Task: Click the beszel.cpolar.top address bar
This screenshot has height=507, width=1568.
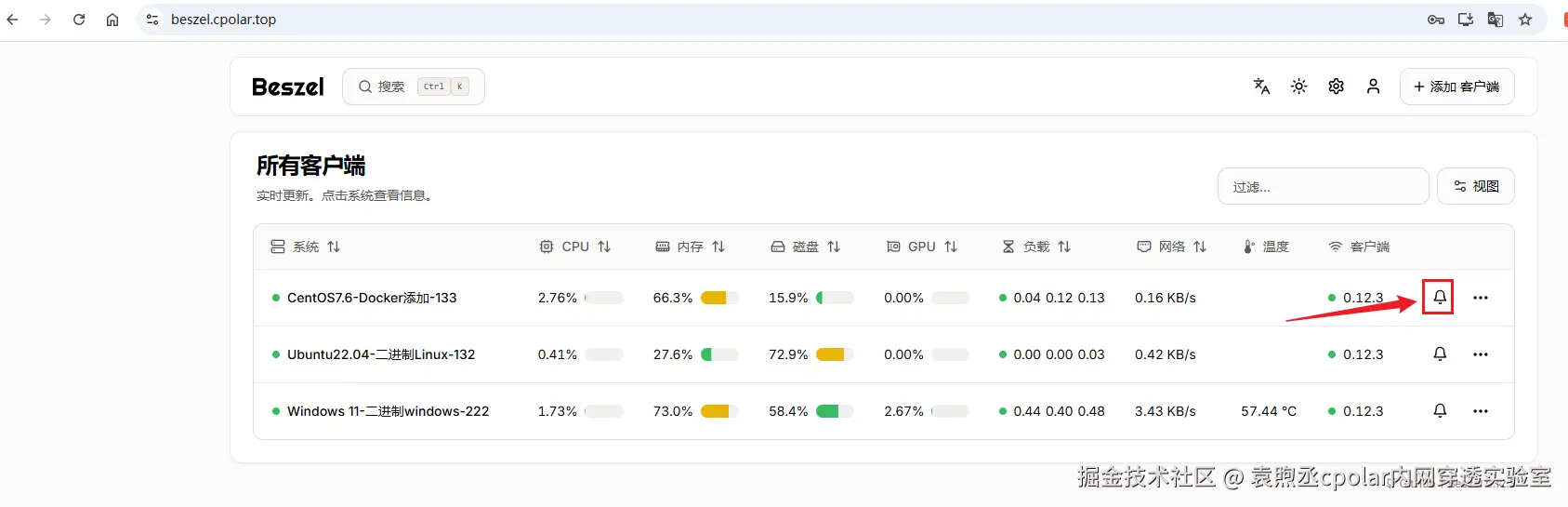Action: pyautogui.click(x=223, y=20)
